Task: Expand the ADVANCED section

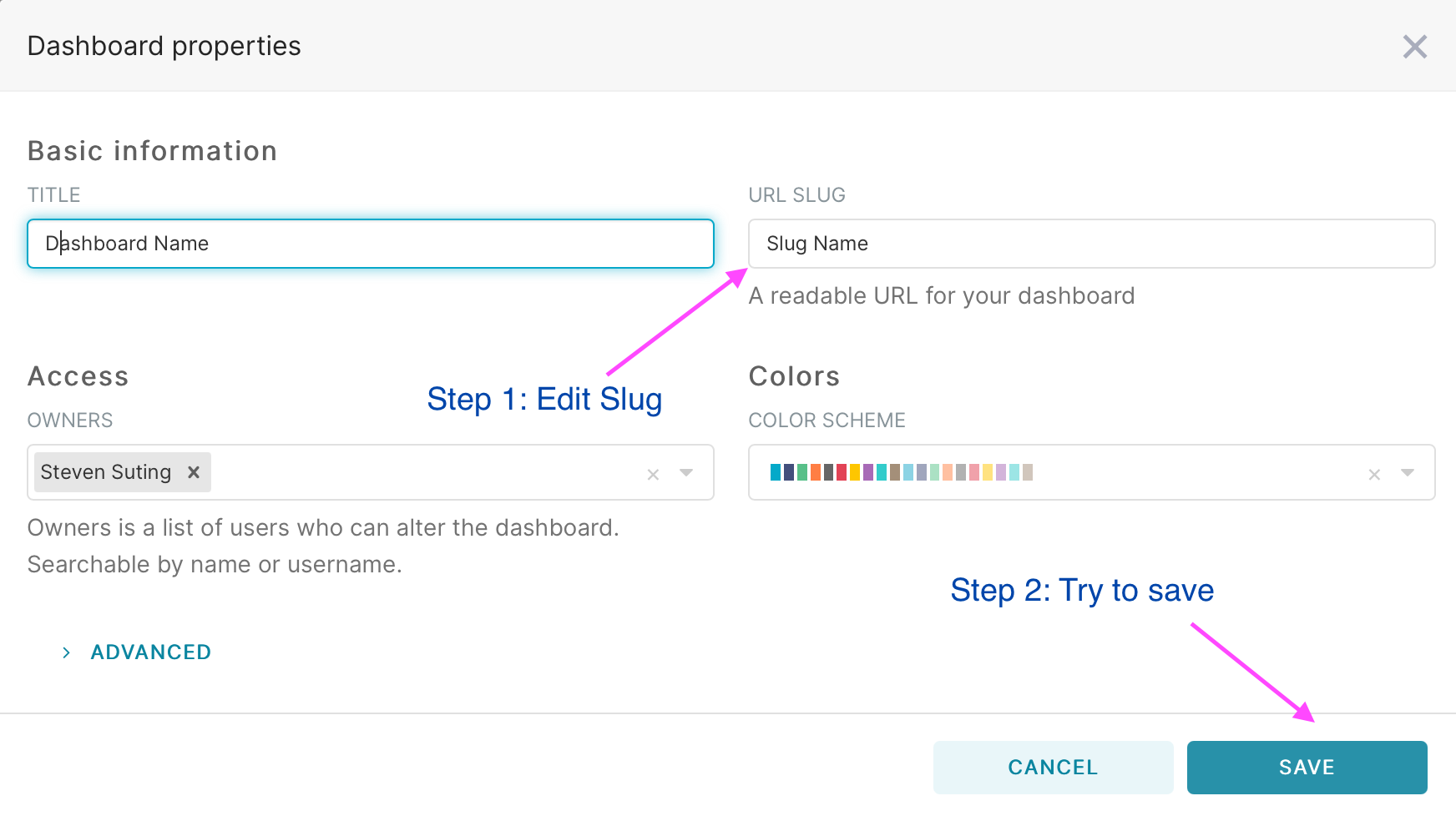Action: (150, 652)
